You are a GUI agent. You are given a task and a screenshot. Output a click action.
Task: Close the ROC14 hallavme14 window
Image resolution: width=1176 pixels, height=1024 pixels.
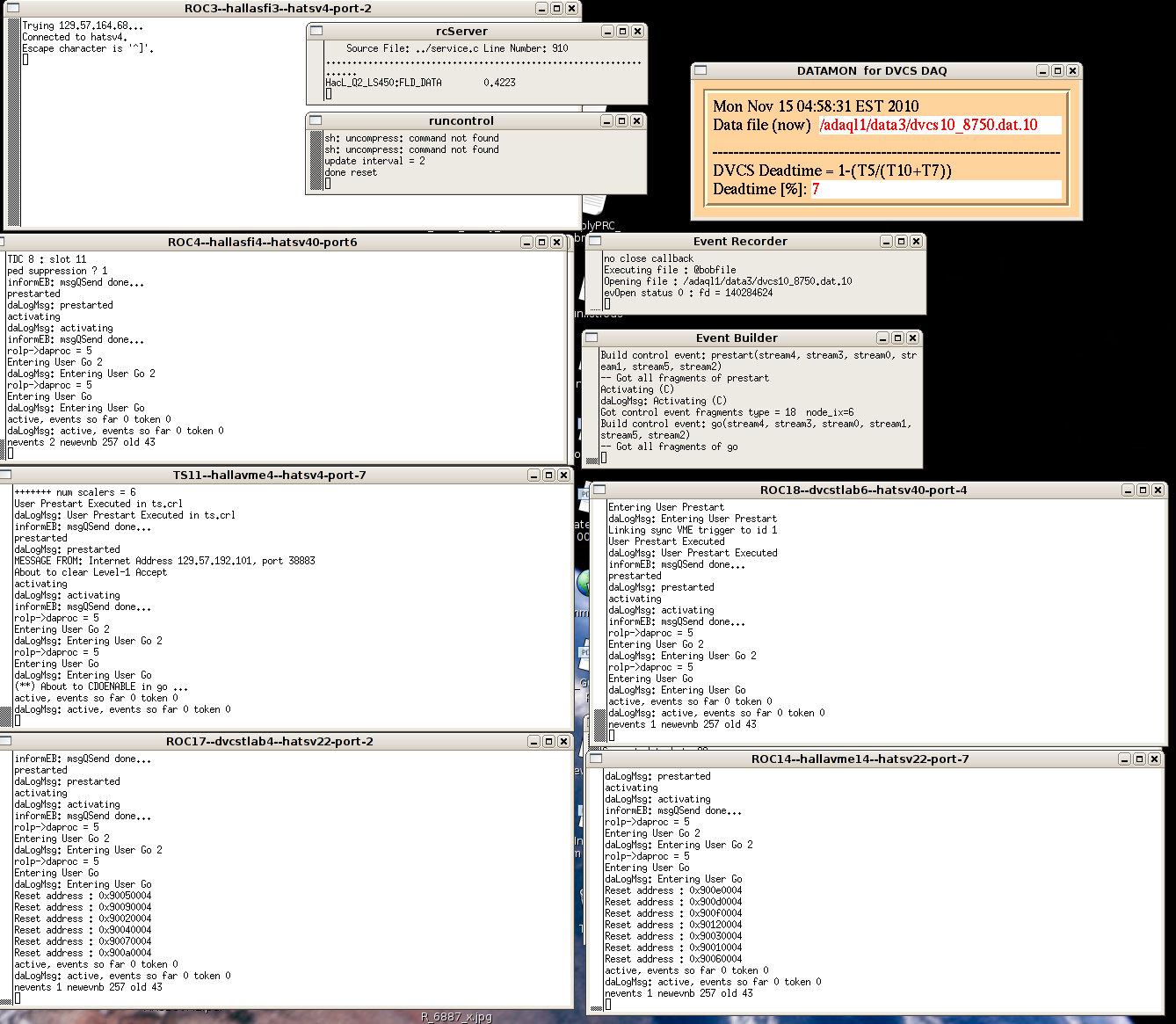coord(1154,759)
